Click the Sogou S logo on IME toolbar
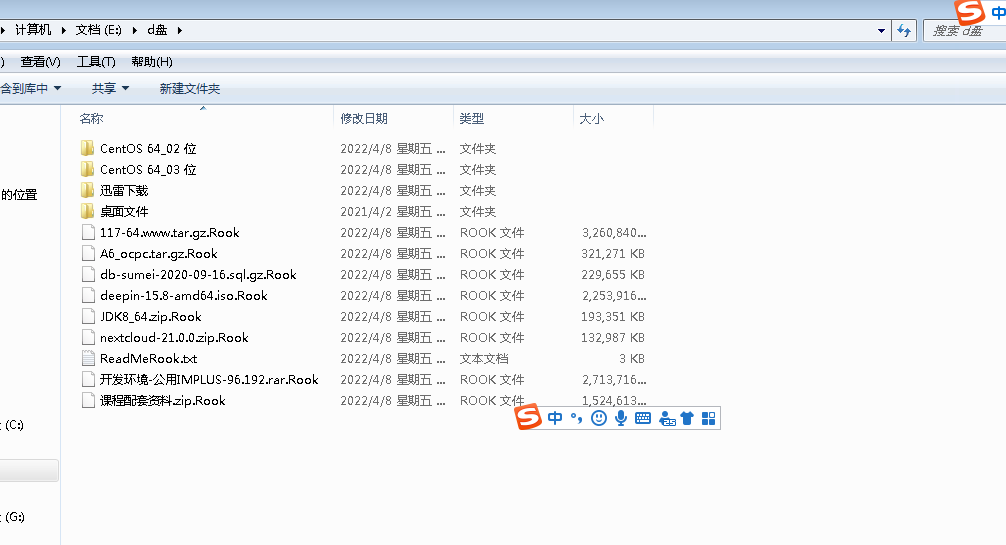Viewport: 1006px width, 545px height. tap(529, 417)
